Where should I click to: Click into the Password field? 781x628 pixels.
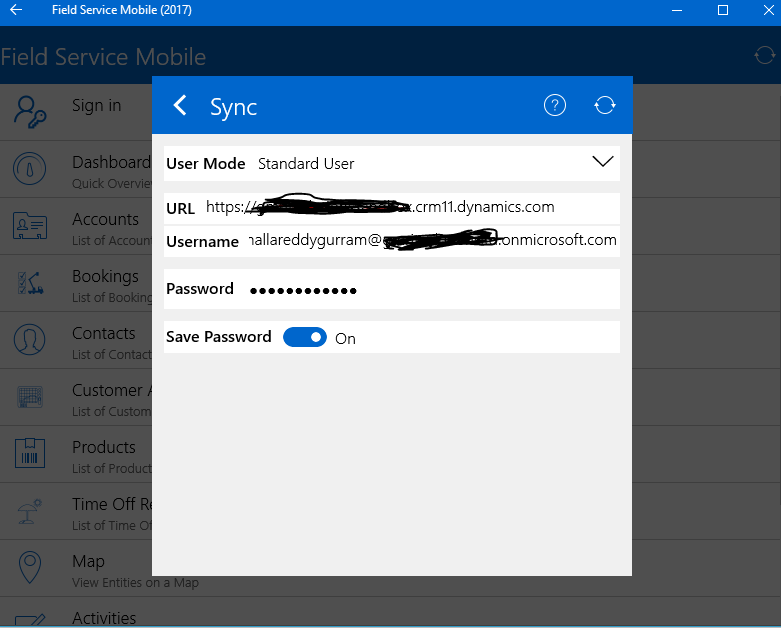[x=391, y=289]
